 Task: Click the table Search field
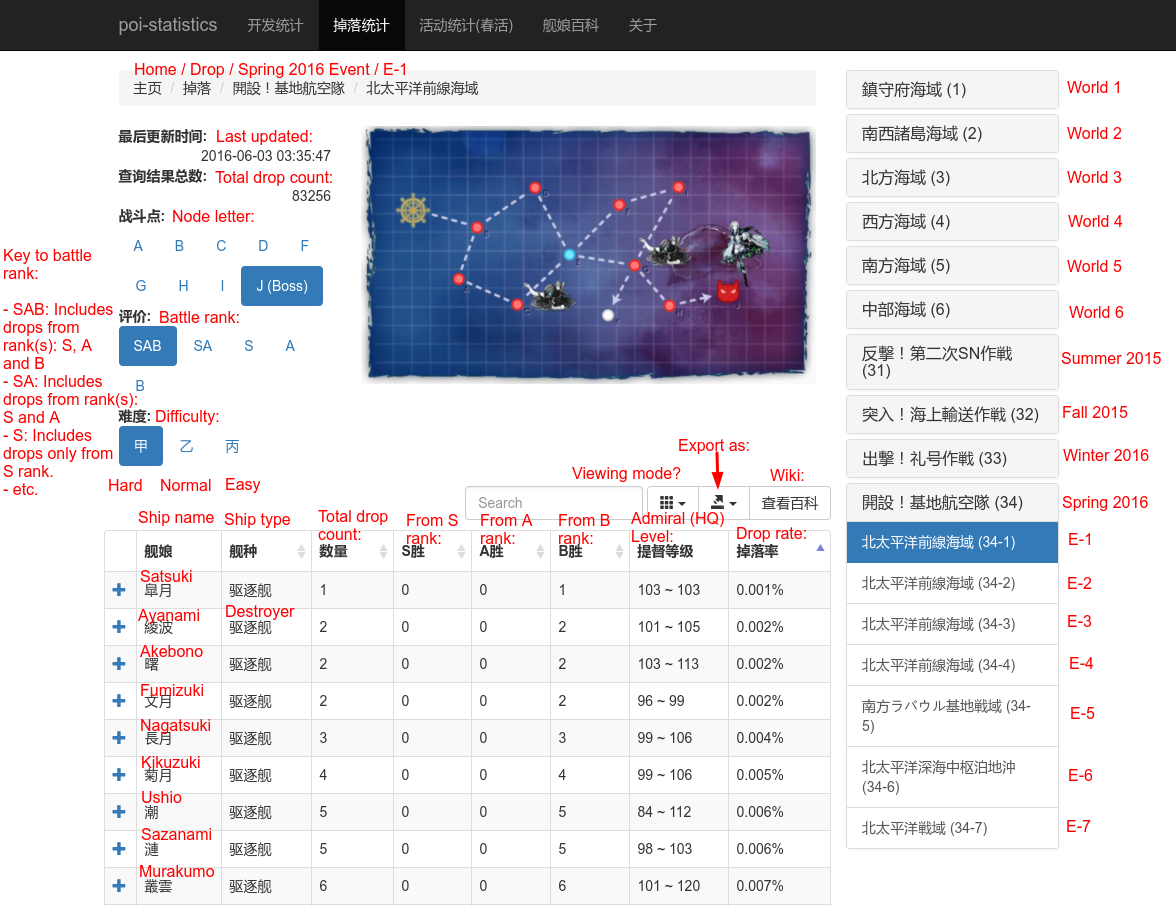[554, 502]
